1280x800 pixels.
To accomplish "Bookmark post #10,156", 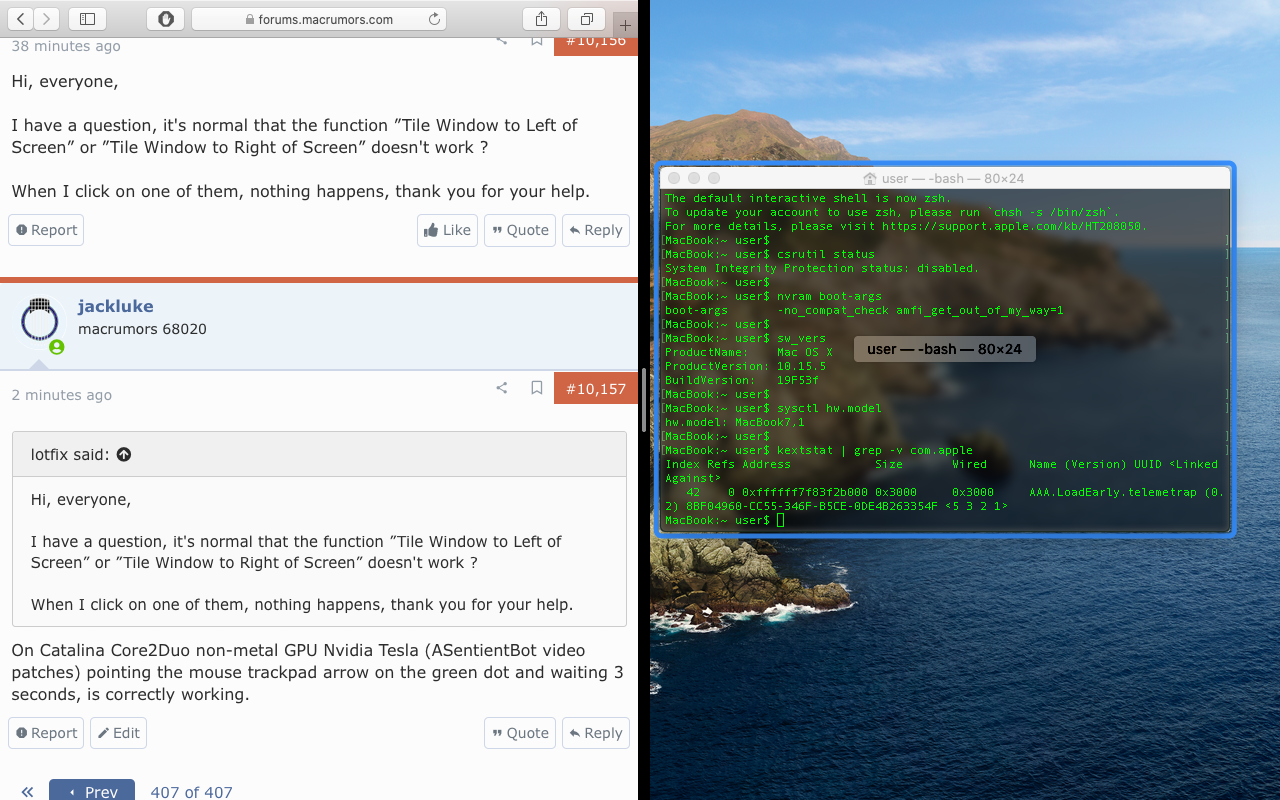I will 537,41.
